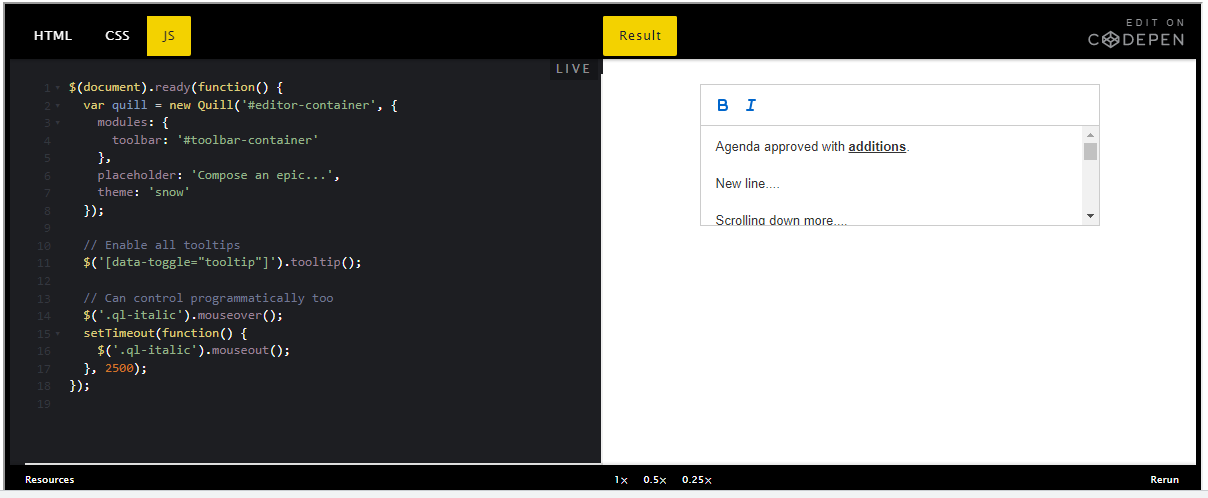This screenshot has height=498, width=1208.
Task: Click line number 10 in the gutter
Action: pyautogui.click(x=43, y=245)
